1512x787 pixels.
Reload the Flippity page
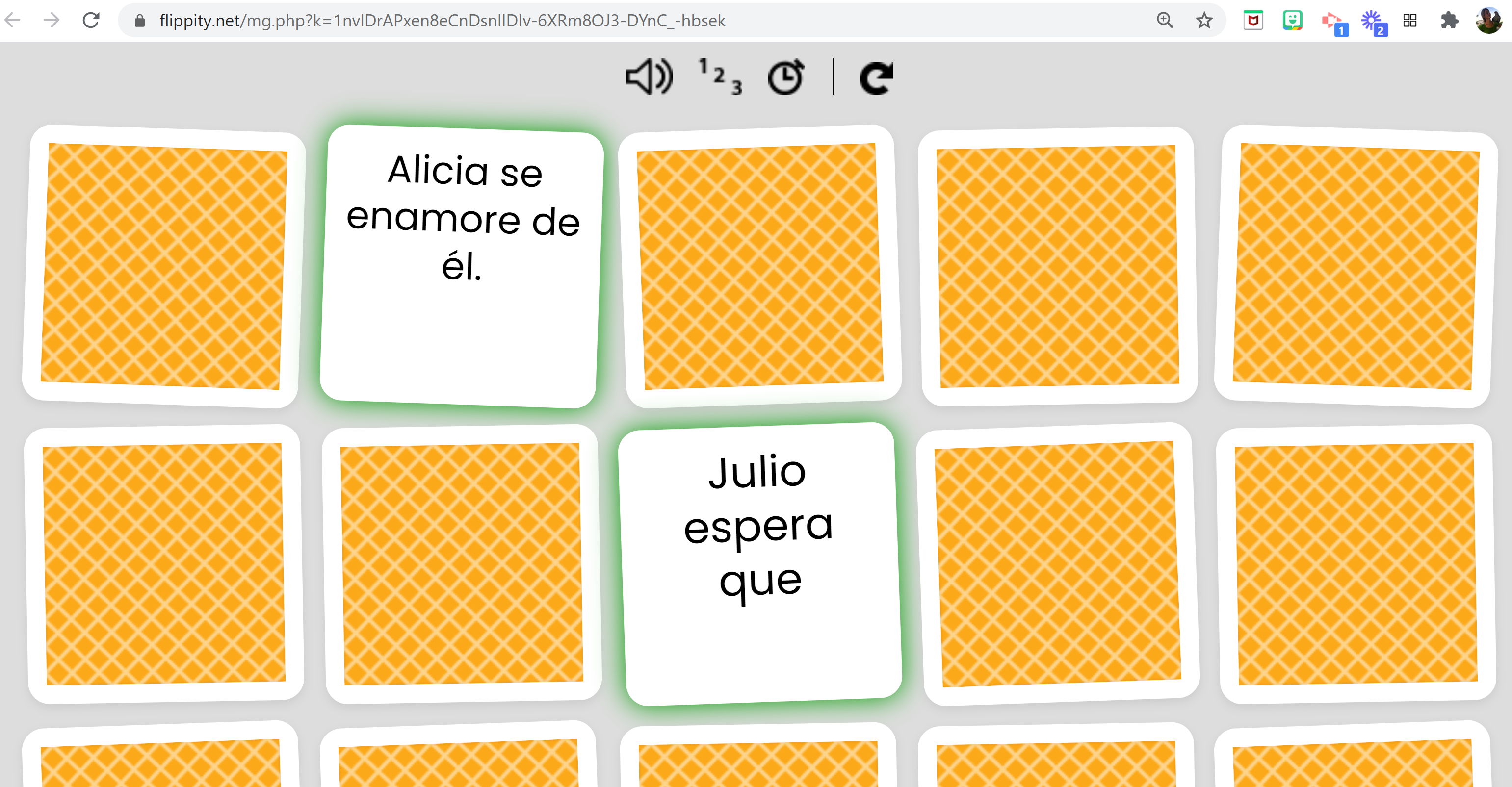click(x=91, y=21)
